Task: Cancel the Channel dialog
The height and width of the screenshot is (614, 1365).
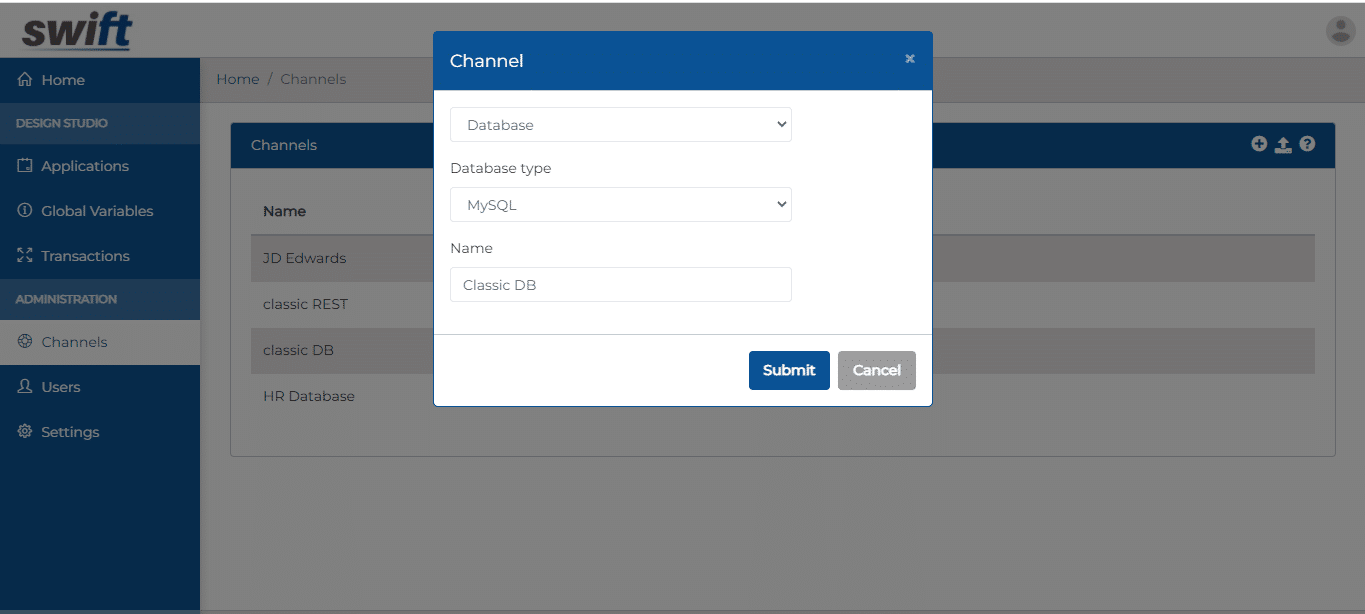Action: click(x=877, y=370)
